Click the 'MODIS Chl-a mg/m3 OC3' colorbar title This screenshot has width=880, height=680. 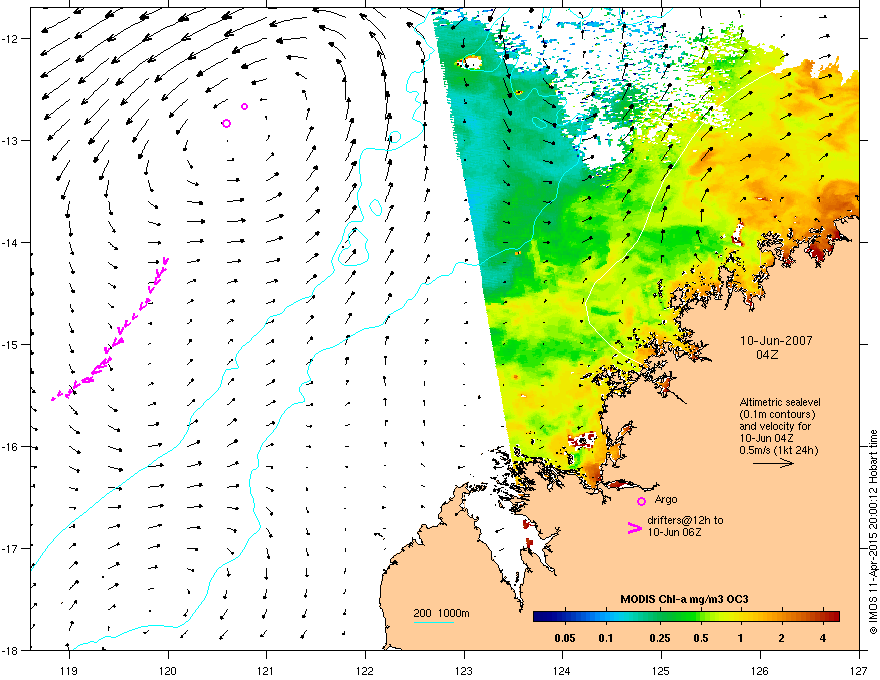(x=684, y=599)
